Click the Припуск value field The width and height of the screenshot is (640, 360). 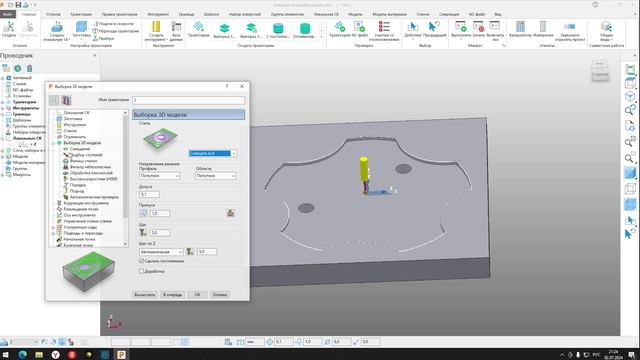[x=160, y=213]
